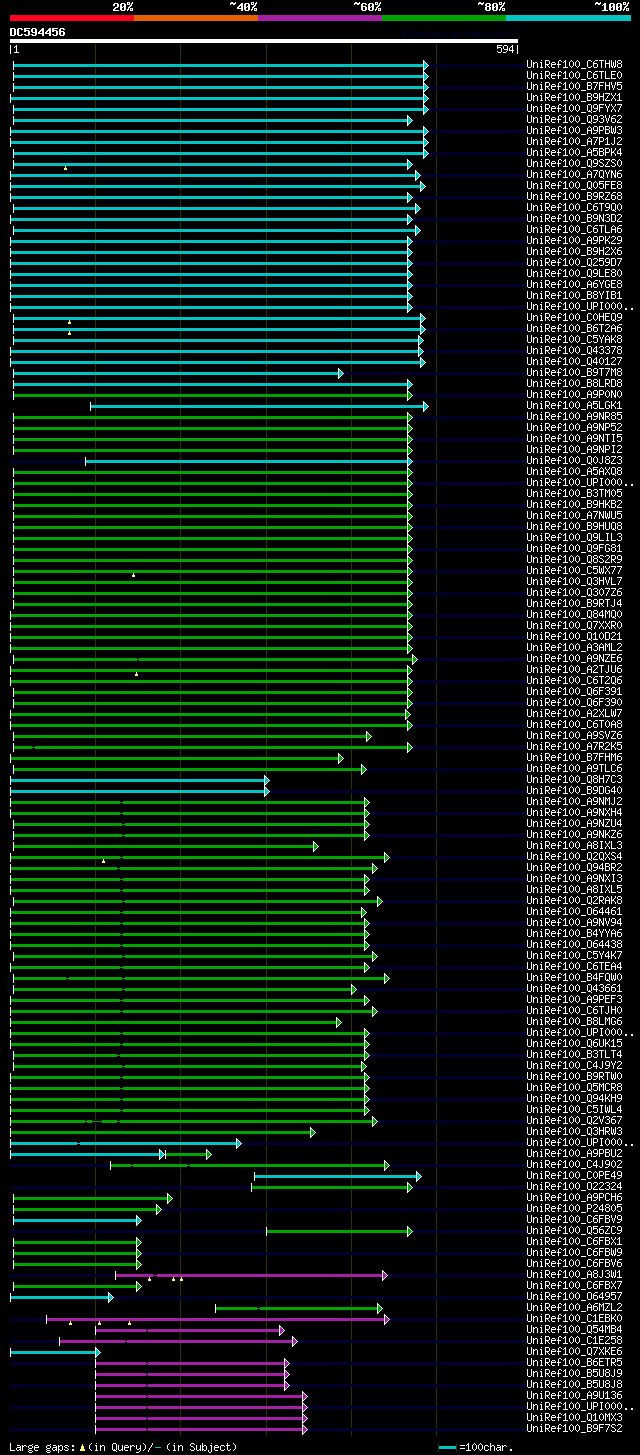Click hit label UniRef100_C0HEQ9
The height and width of the screenshot is (1455, 640).
tap(574, 317)
